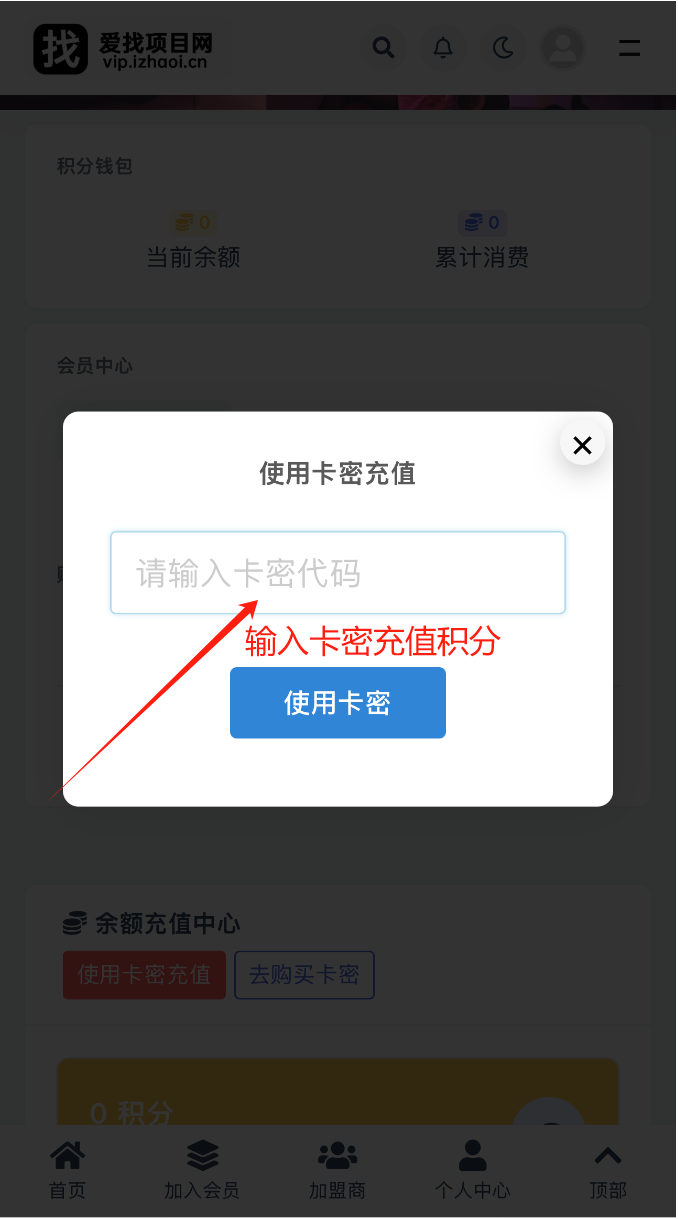Focus the 请输入卡密代码 input field

click(x=338, y=573)
